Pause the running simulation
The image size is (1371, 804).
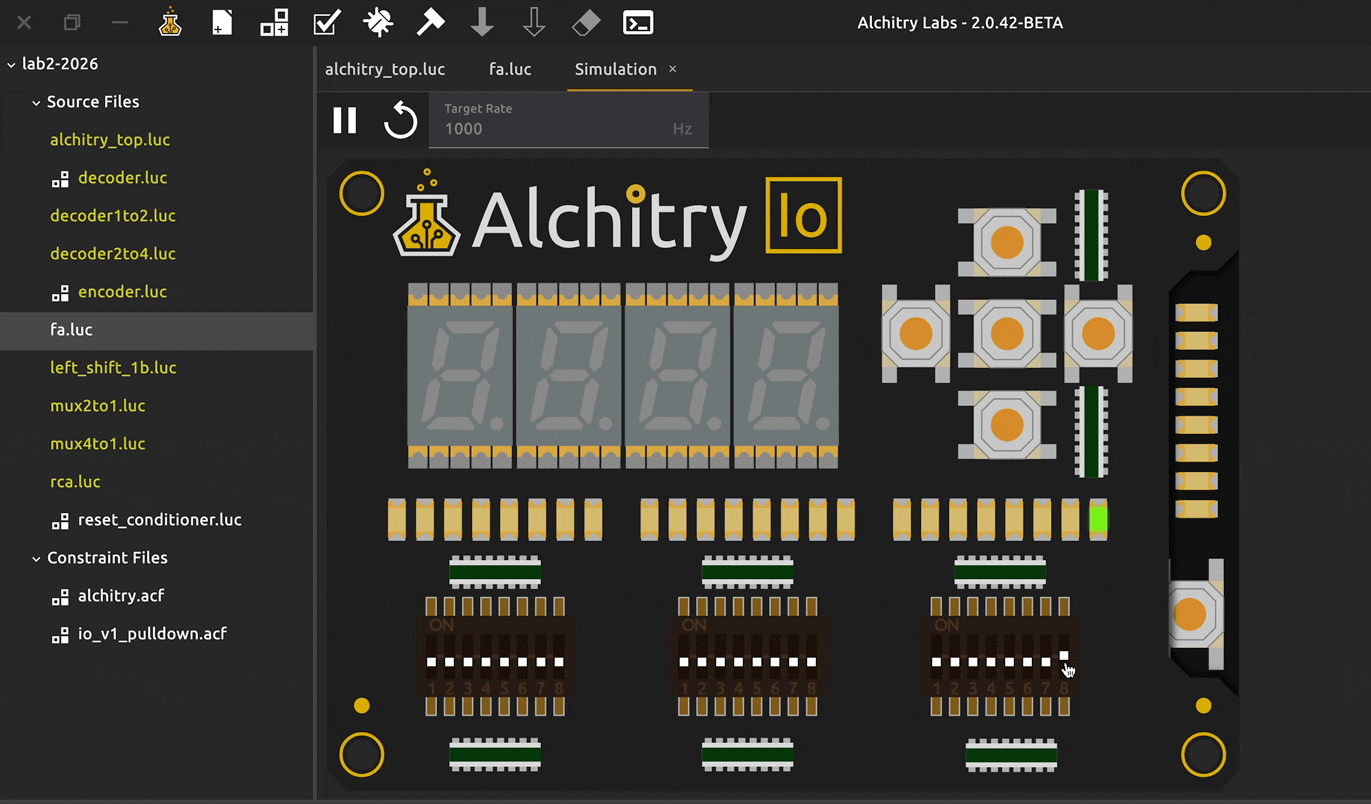345,121
